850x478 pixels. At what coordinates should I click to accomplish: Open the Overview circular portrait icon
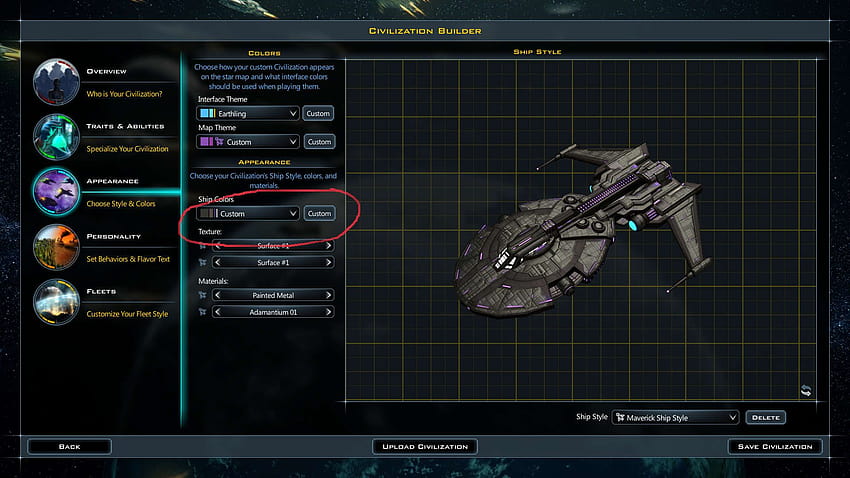point(56,82)
